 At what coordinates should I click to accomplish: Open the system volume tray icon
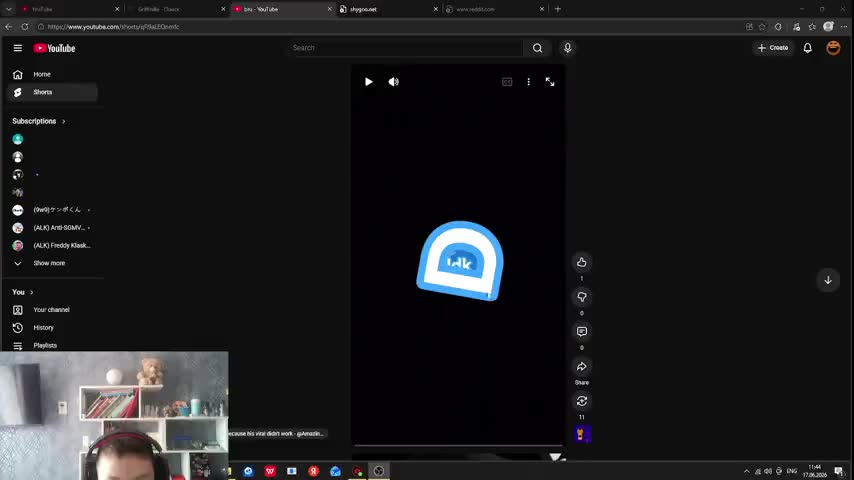(x=768, y=471)
